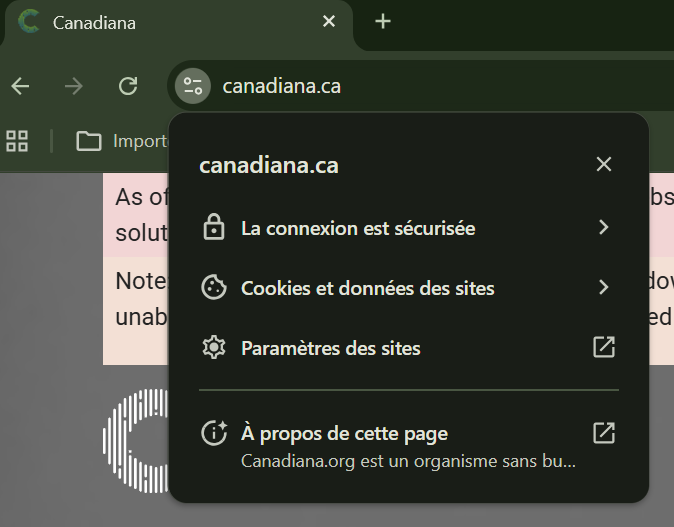Click 'Canadiana.org est un organisme sans bu…' description

click(x=408, y=461)
